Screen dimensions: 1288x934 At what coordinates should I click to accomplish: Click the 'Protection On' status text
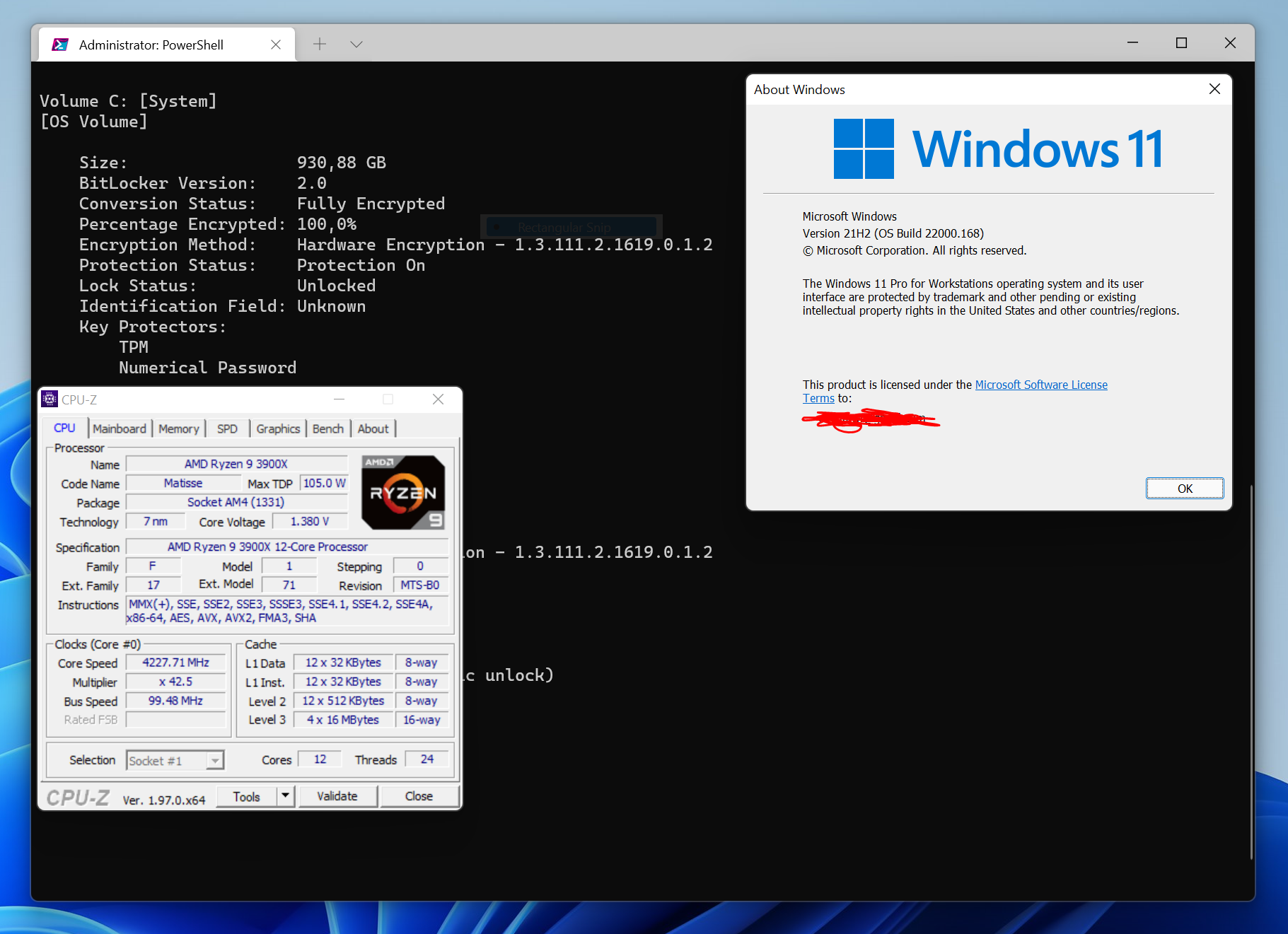click(361, 265)
